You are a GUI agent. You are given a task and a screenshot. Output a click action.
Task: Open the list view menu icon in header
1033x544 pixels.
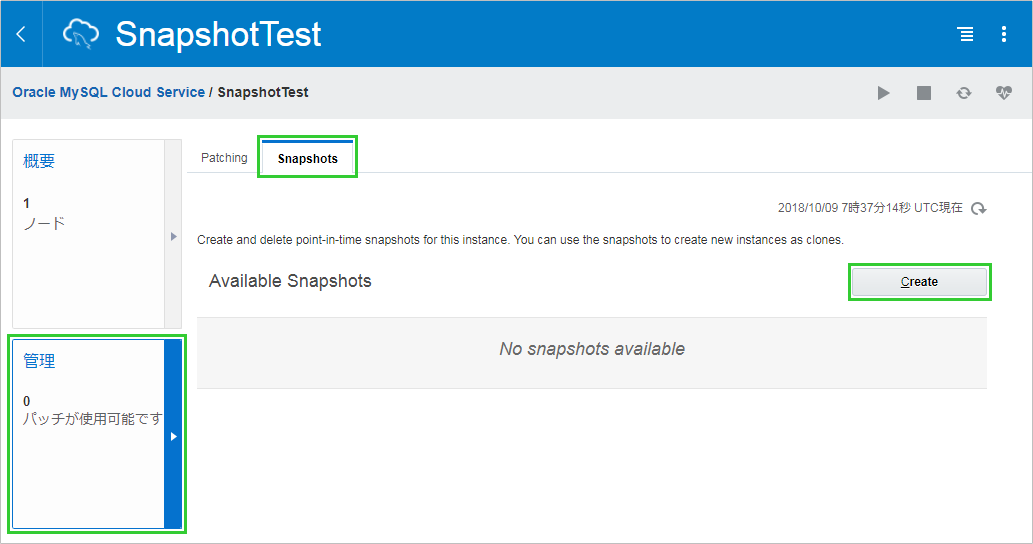click(x=965, y=34)
